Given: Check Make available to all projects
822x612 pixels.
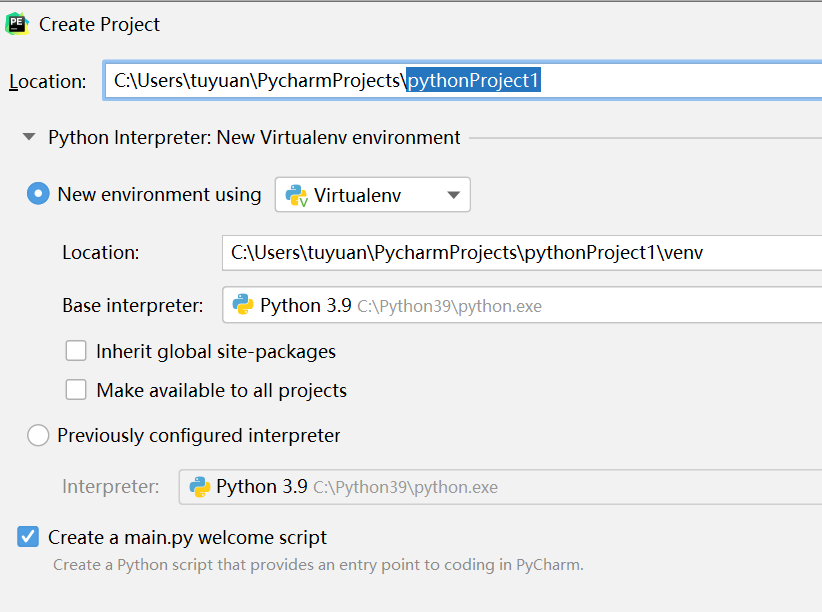Looking at the screenshot, I should click(76, 390).
